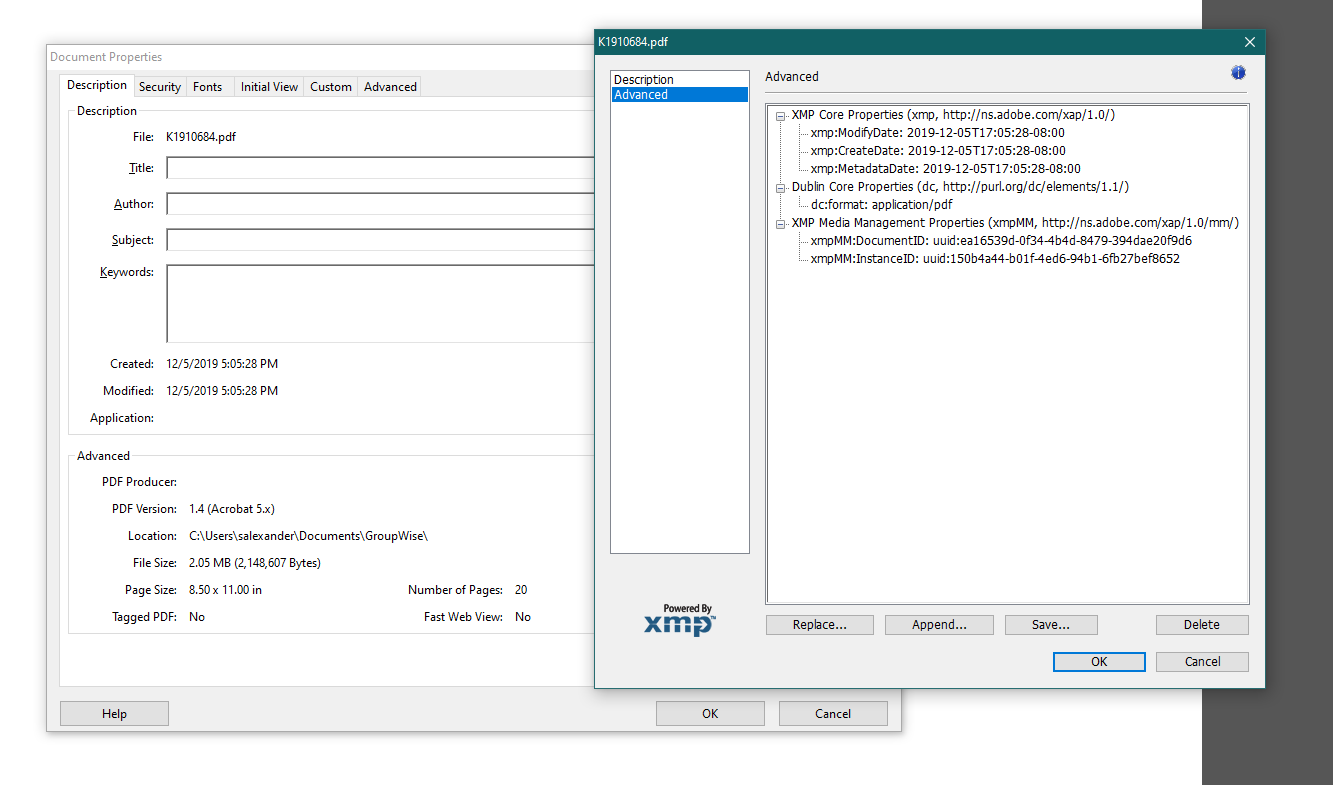Click the Delete button

click(x=1201, y=624)
